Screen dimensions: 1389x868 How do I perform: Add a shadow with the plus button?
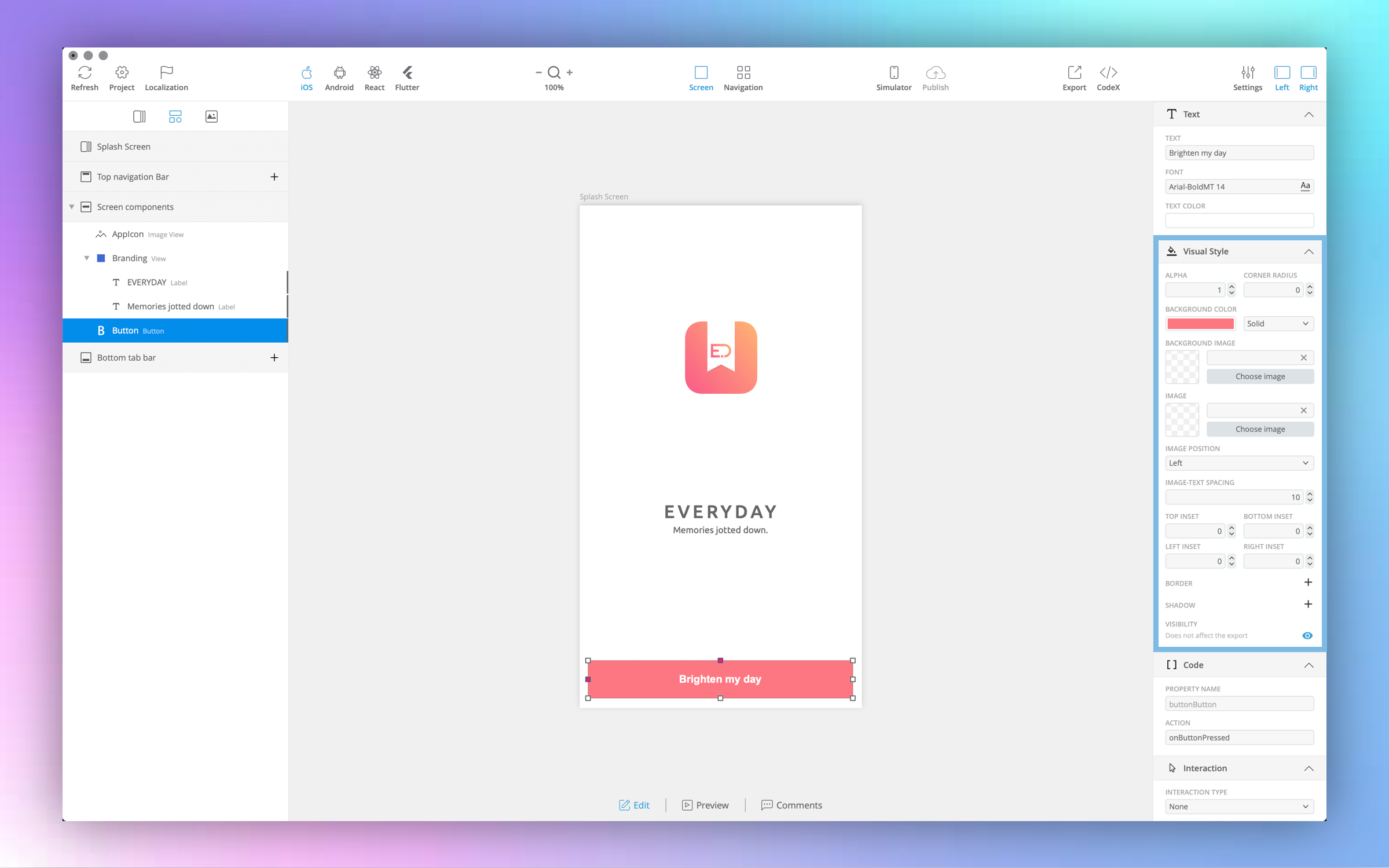(1307, 605)
